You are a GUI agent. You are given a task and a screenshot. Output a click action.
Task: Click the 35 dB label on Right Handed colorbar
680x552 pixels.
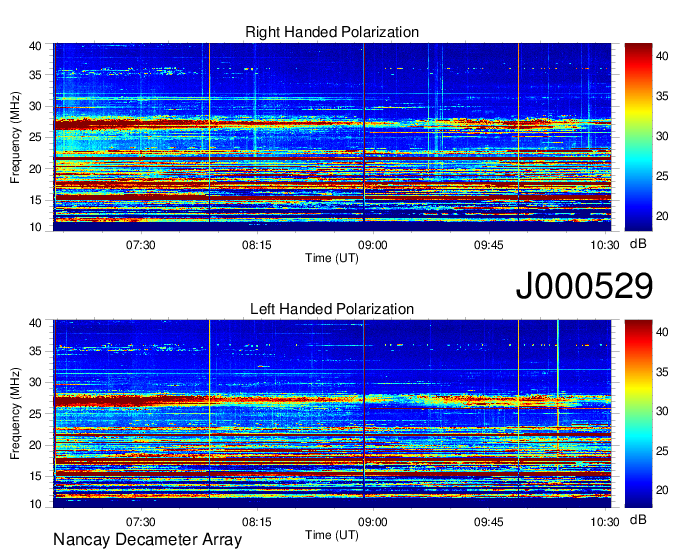662,96
